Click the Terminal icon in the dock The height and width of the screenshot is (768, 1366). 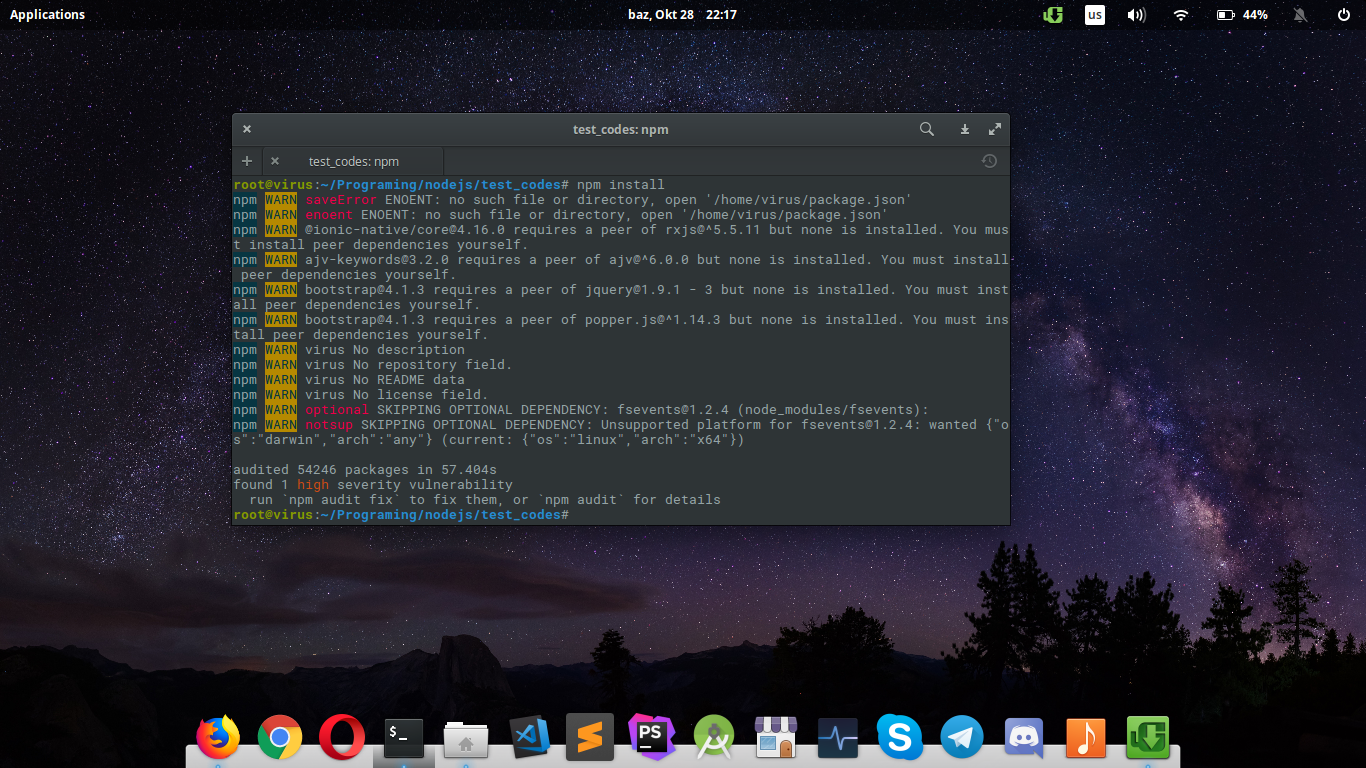(404, 738)
